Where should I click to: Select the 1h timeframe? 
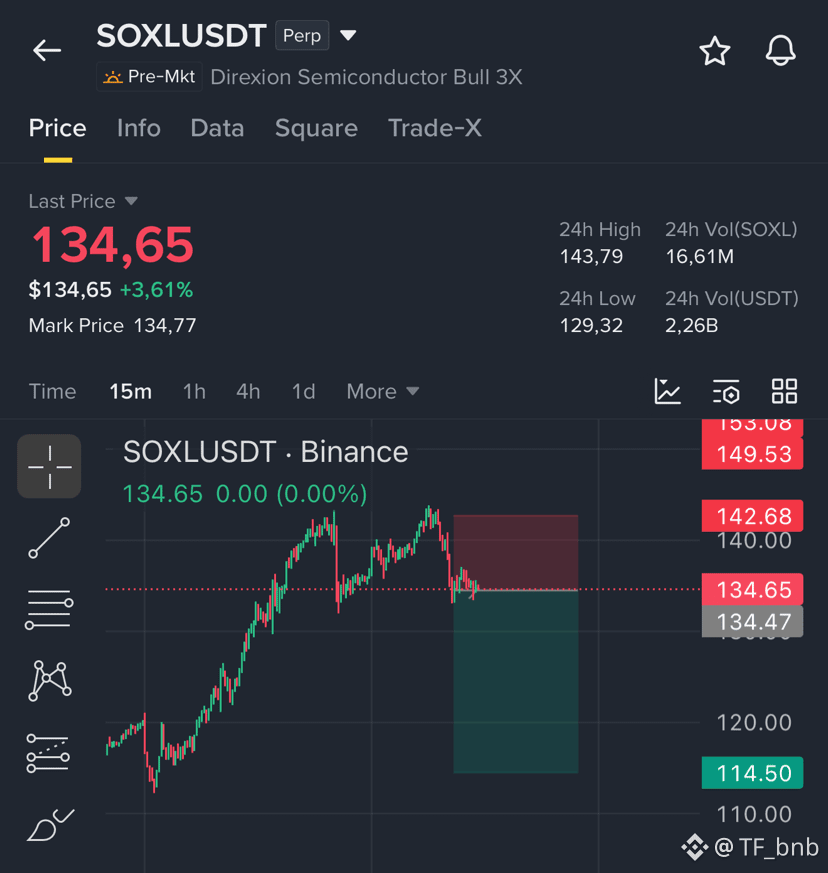pyautogui.click(x=194, y=391)
